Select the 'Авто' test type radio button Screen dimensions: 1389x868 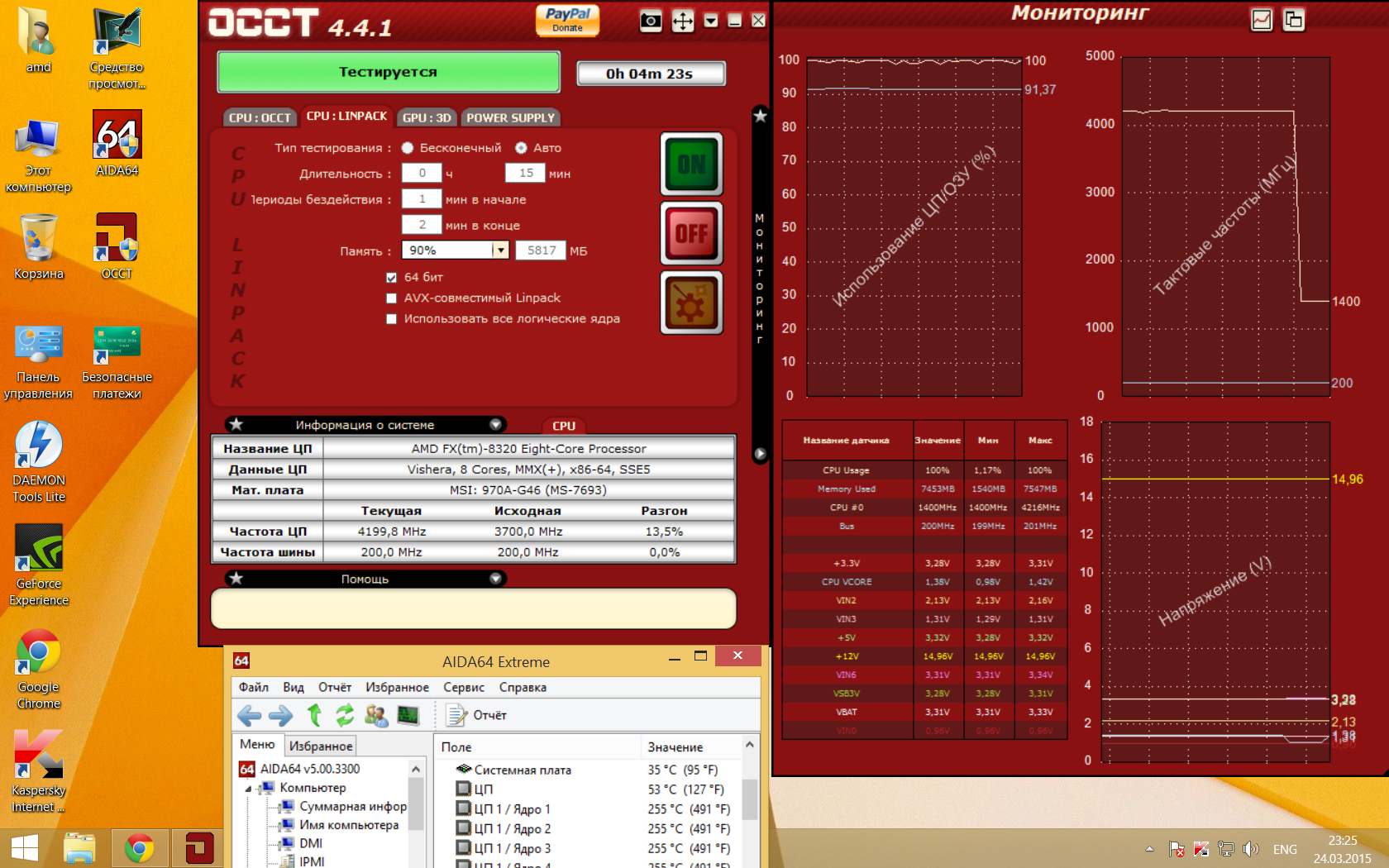coord(521,148)
